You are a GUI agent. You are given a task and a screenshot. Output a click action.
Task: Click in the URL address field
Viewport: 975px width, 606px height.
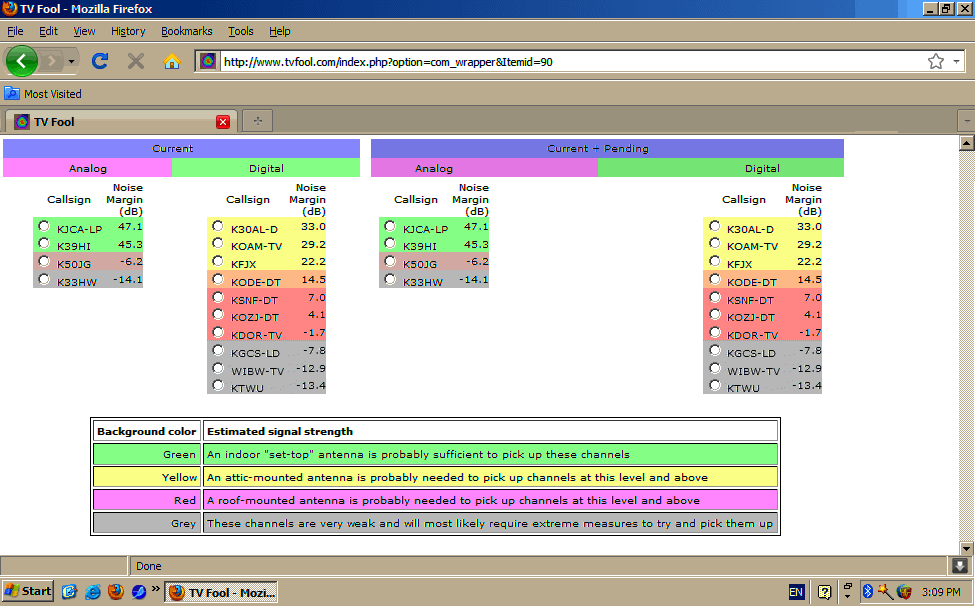point(560,61)
